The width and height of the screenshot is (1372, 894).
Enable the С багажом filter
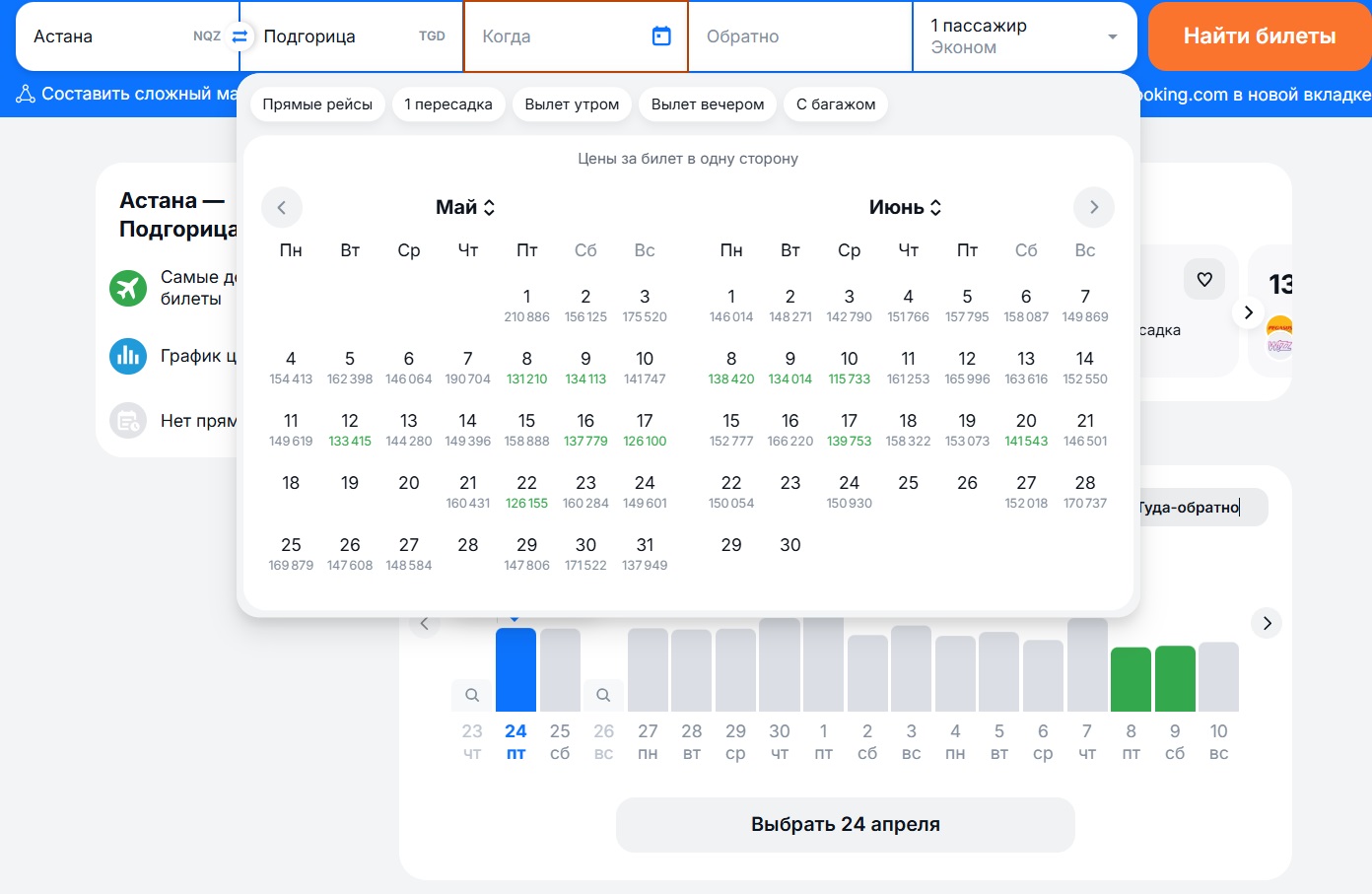tap(836, 104)
